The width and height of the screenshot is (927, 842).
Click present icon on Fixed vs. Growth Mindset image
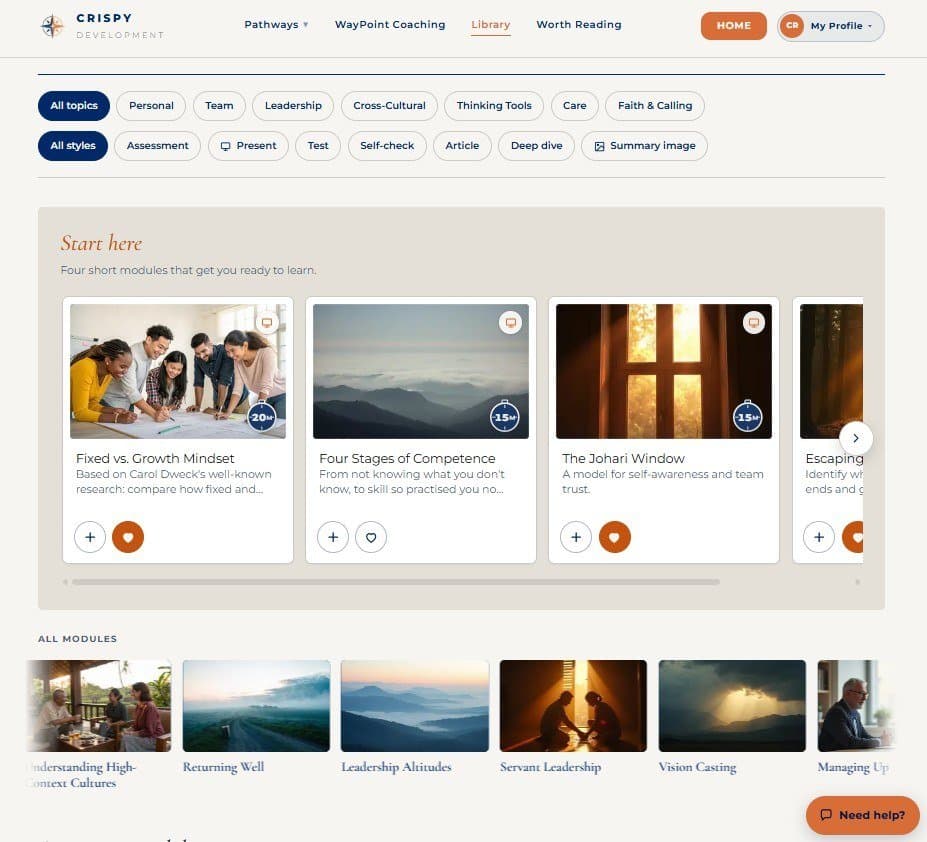click(267, 323)
